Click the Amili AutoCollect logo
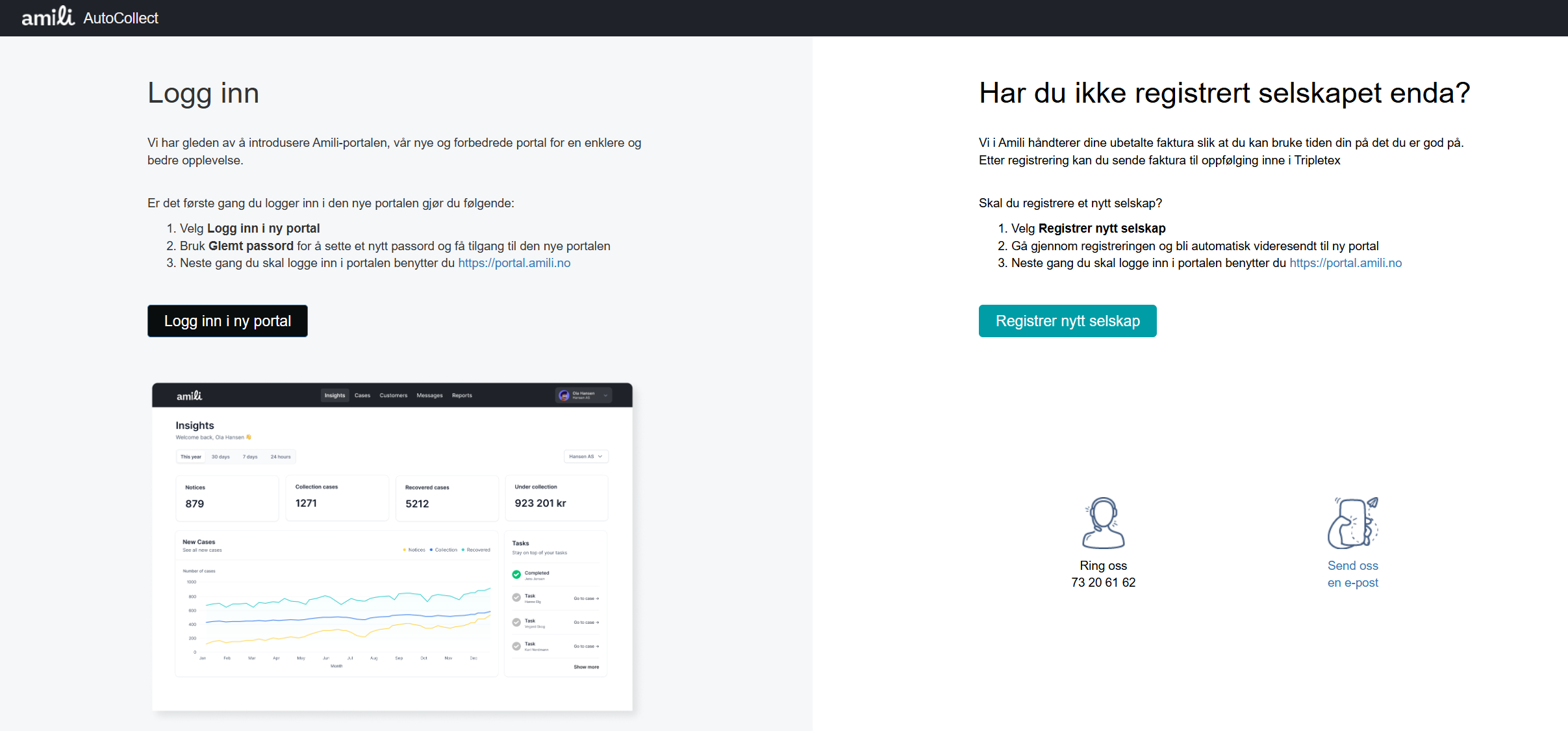The width and height of the screenshot is (1568, 731). (x=49, y=17)
